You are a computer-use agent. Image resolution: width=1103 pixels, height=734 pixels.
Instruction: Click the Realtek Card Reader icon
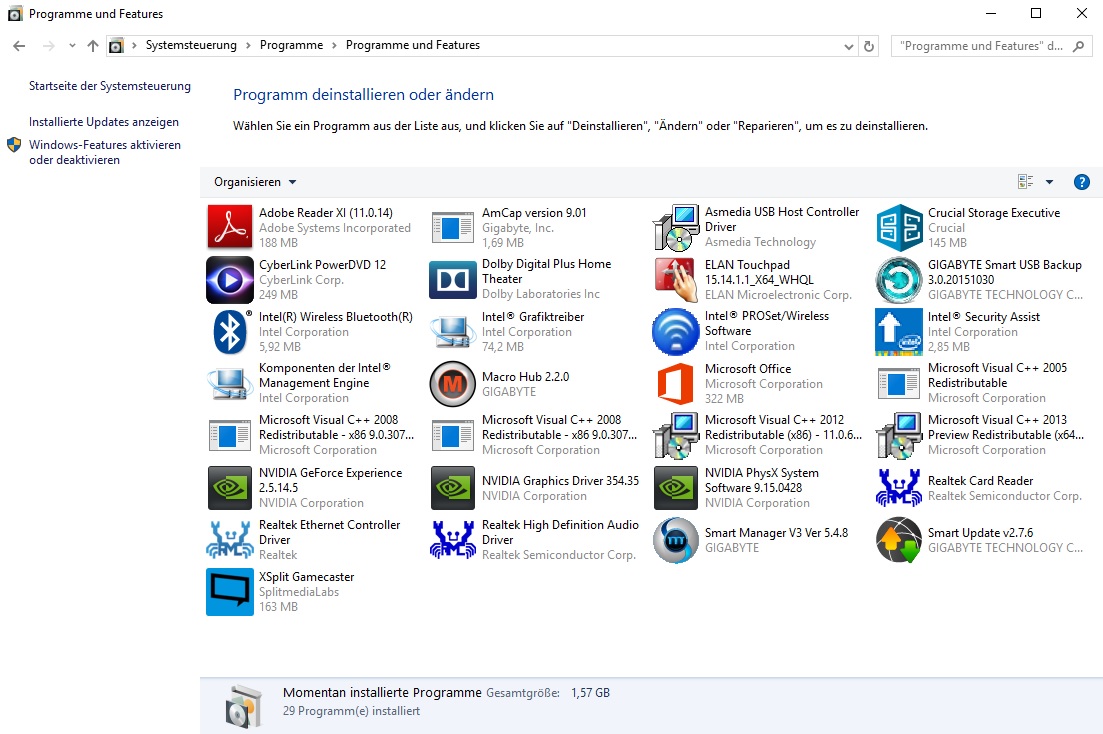(x=899, y=488)
